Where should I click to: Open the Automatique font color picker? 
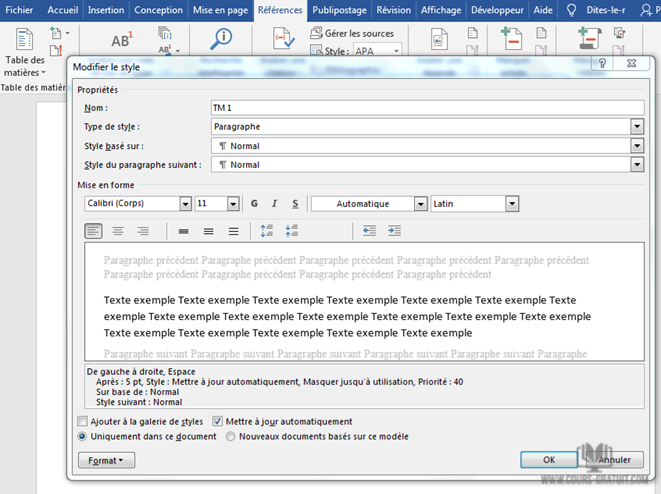click(x=421, y=204)
